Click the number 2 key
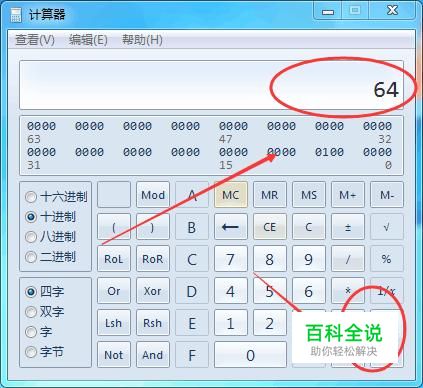 point(270,323)
